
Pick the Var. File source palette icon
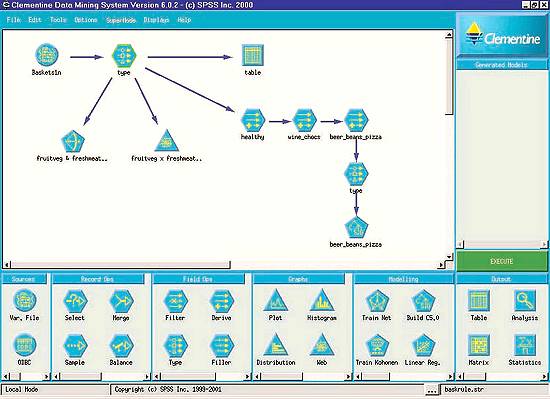coord(25,300)
